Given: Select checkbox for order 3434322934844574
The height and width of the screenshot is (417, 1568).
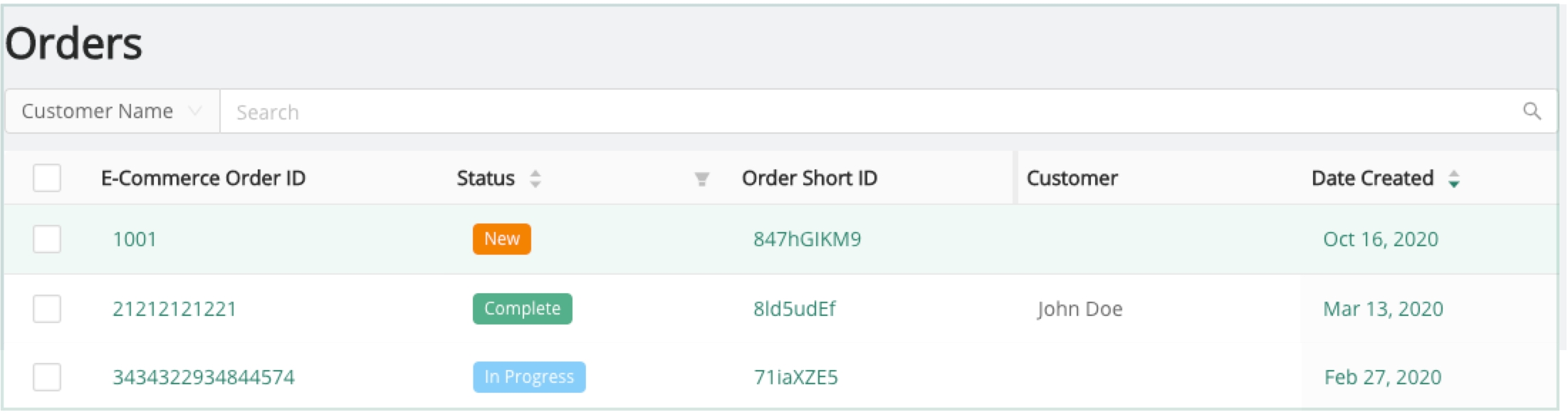Looking at the screenshot, I should 47,377.
